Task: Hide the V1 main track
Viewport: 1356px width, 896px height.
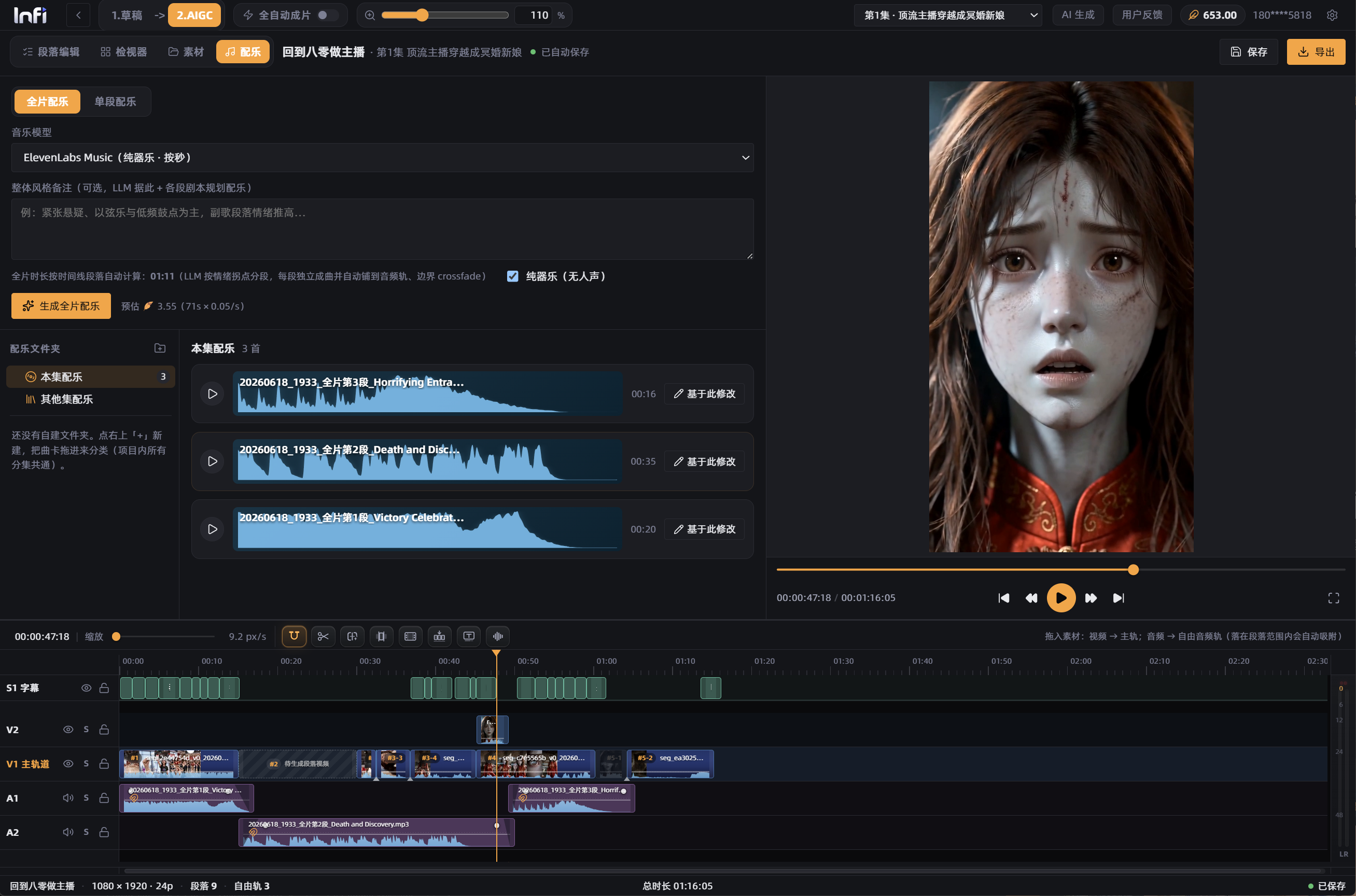Action: click(68, 763)
